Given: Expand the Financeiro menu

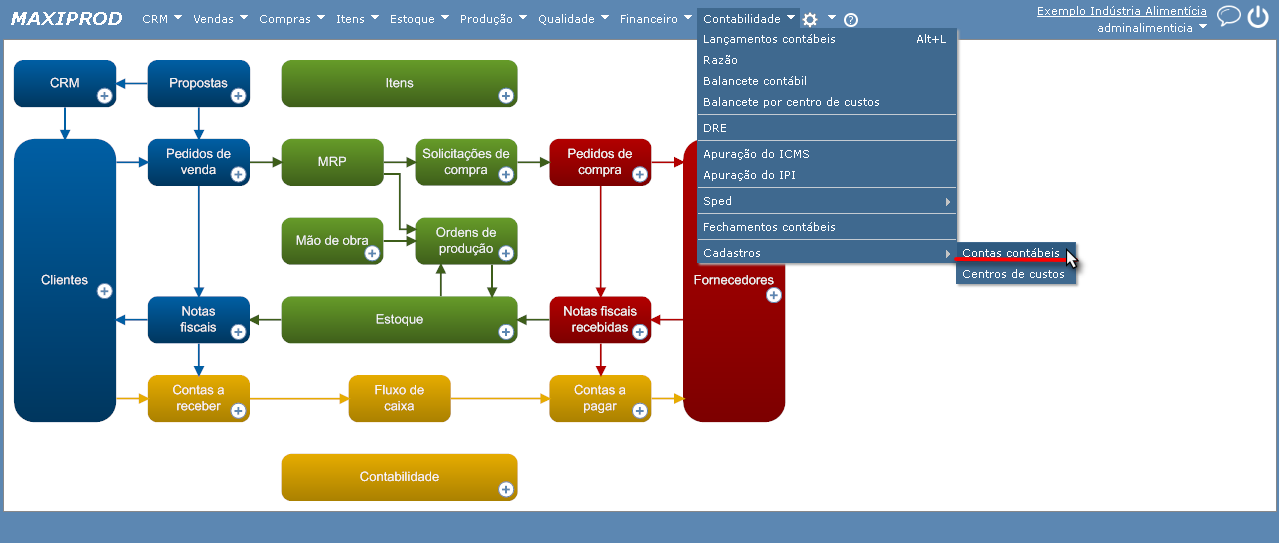Looking at the screenshot, I should 656,19.
